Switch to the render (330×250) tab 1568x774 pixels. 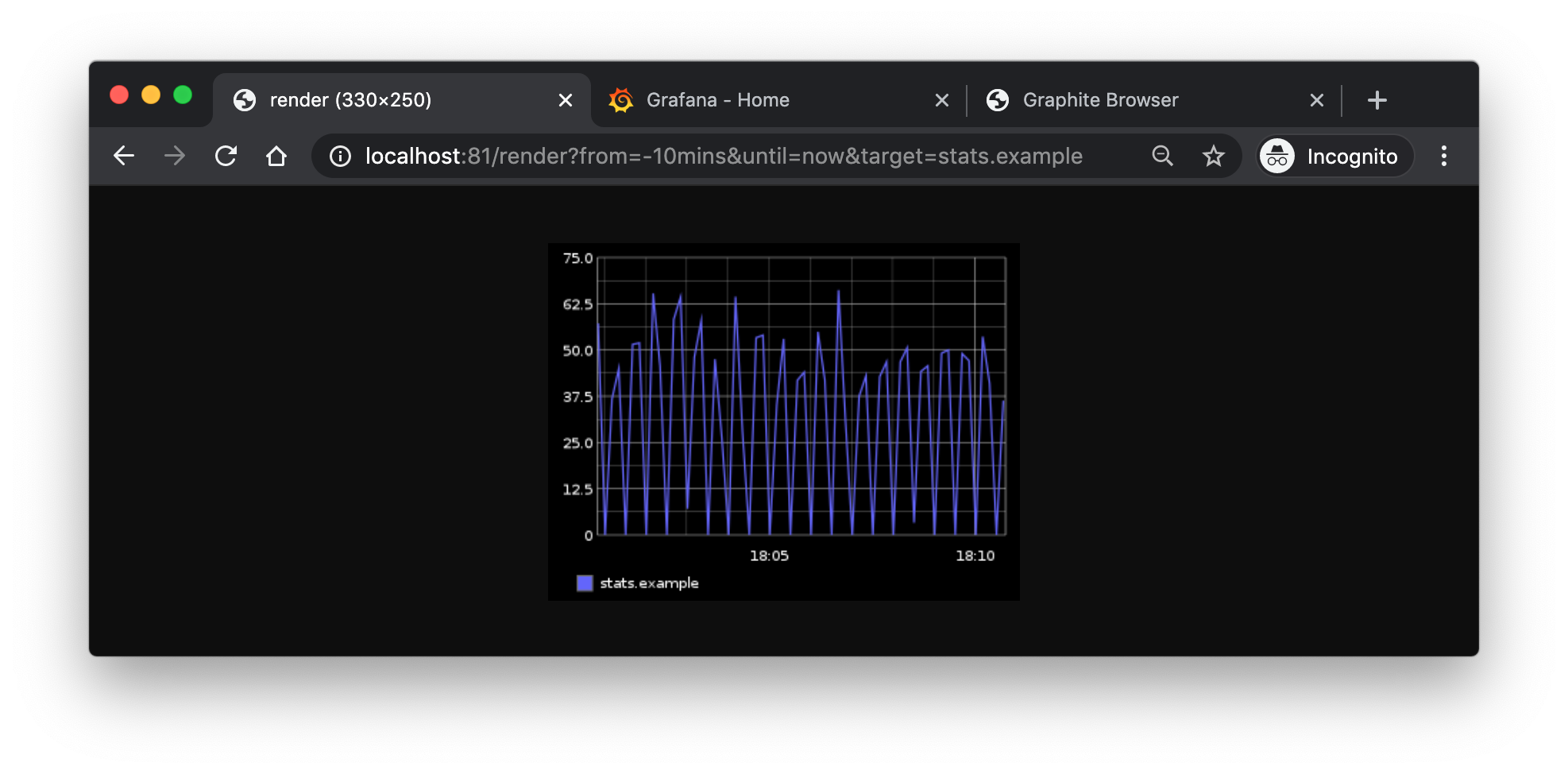tap(401, 100)
